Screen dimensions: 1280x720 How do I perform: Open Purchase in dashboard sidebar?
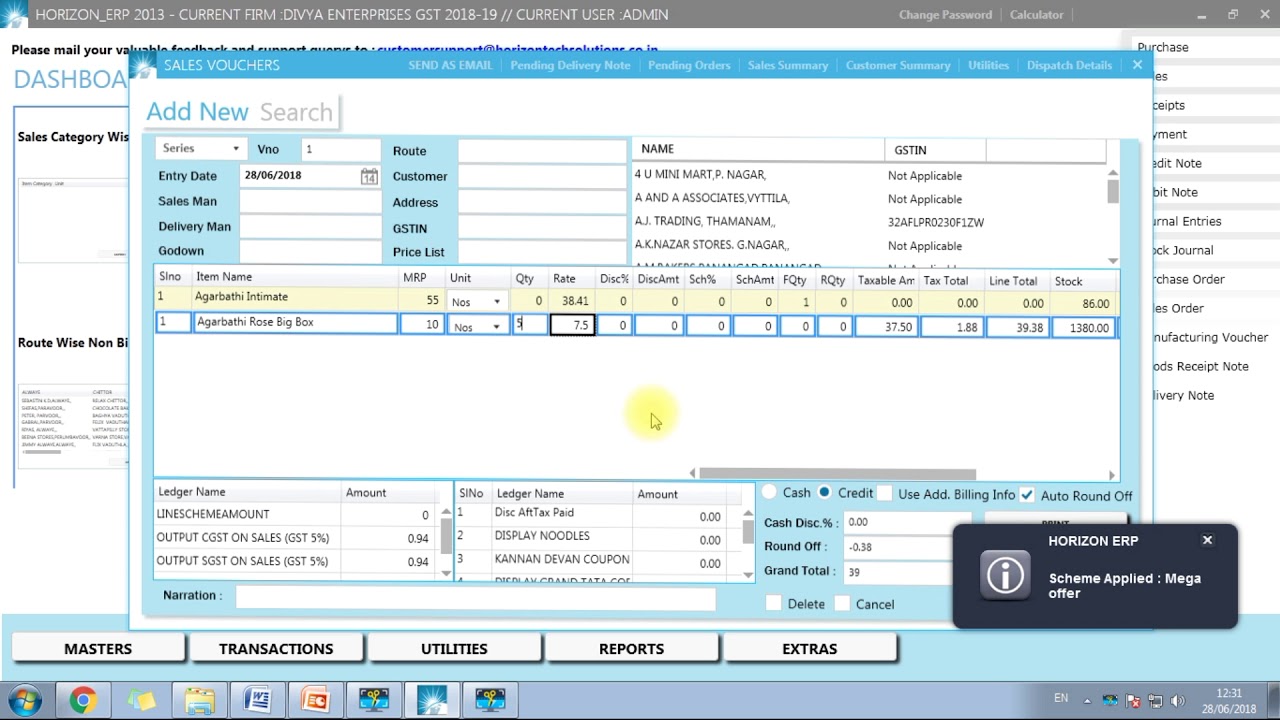(1163, 47)
